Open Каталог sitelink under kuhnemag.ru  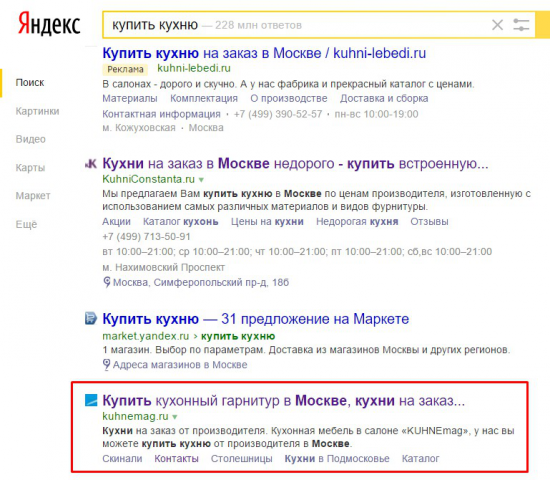click(x=420, y=459)
